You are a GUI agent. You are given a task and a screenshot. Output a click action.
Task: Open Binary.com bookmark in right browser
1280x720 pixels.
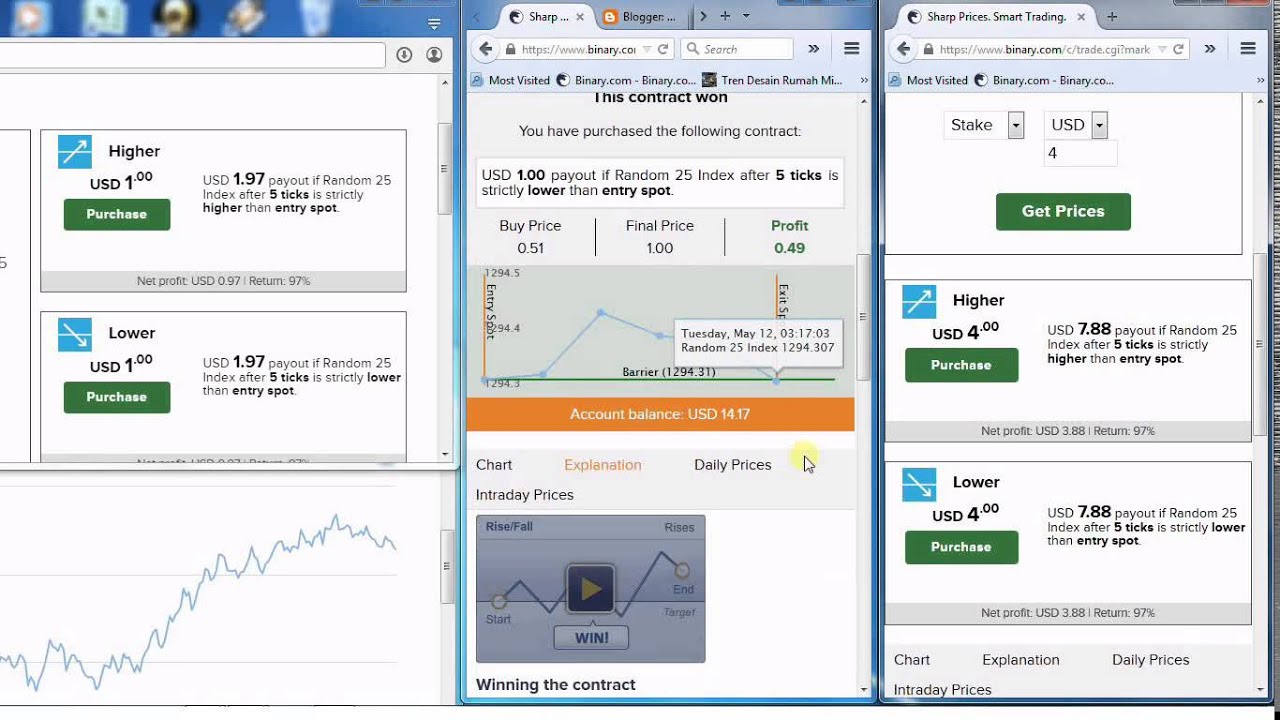click(1044, 80)
